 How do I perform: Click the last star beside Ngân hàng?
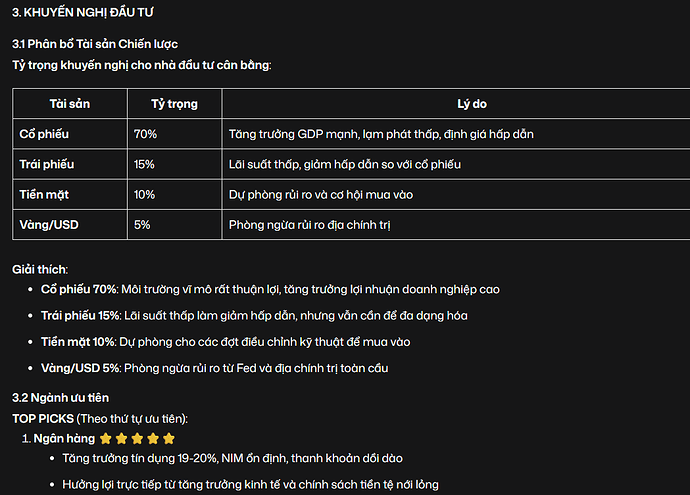coord(169,439)
